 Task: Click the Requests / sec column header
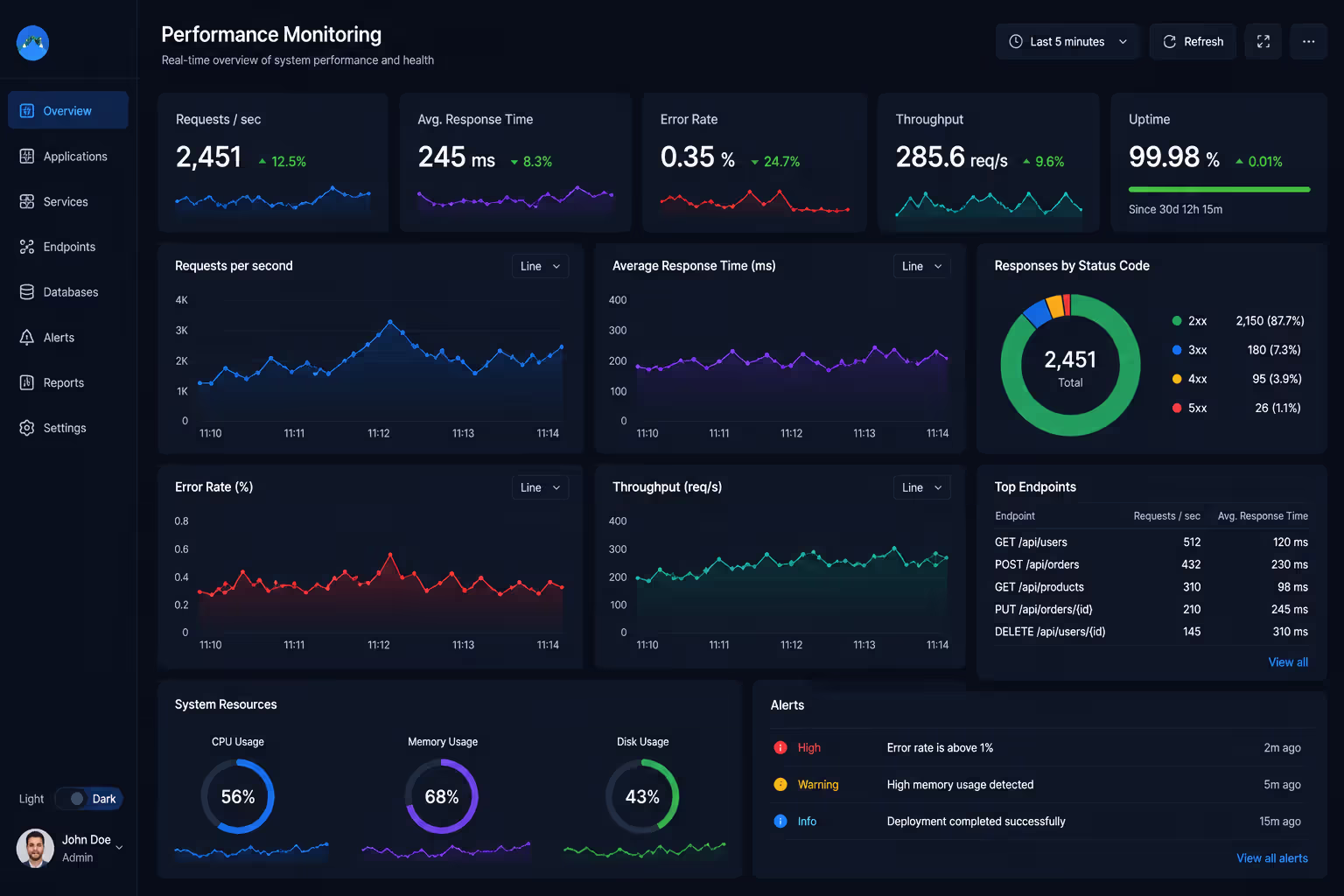[1166, 516]
